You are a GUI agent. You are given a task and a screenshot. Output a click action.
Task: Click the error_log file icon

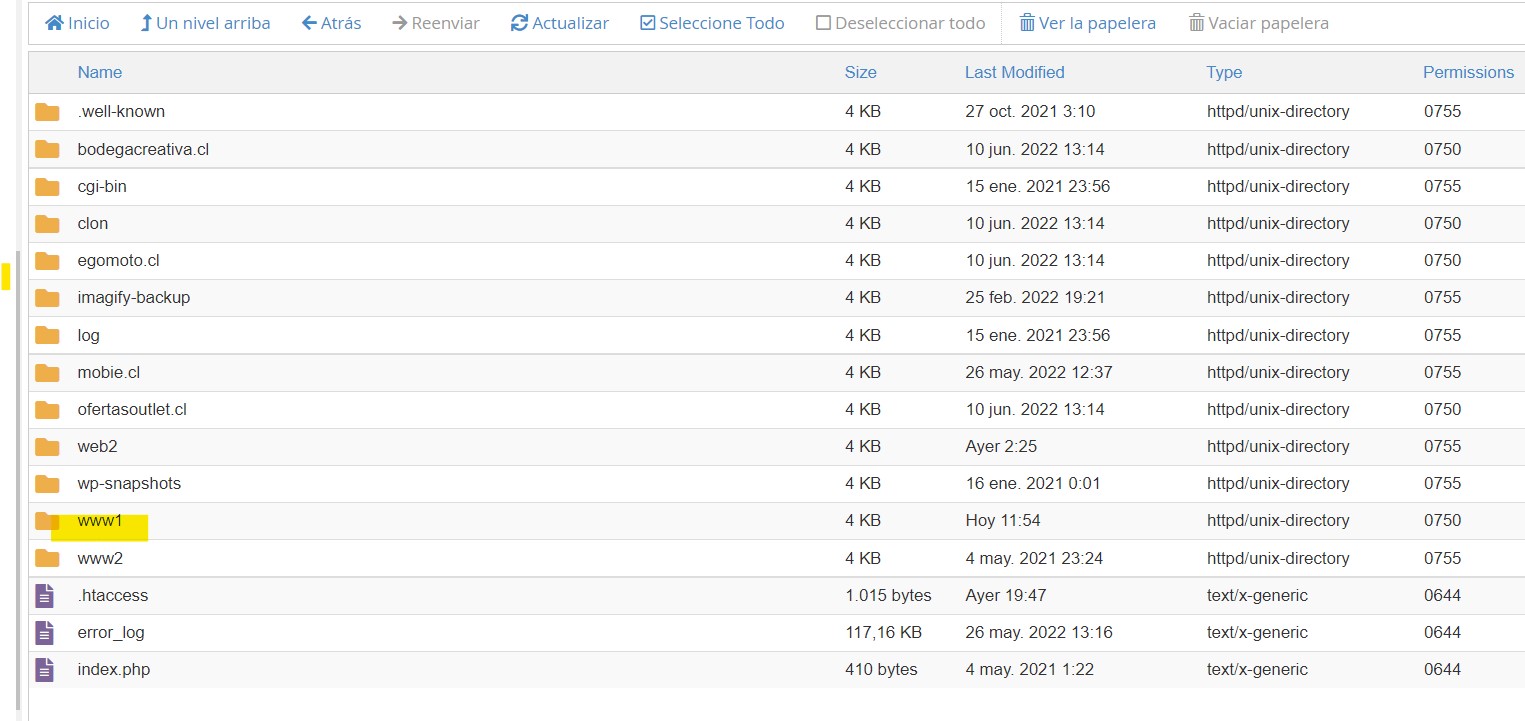44,632
